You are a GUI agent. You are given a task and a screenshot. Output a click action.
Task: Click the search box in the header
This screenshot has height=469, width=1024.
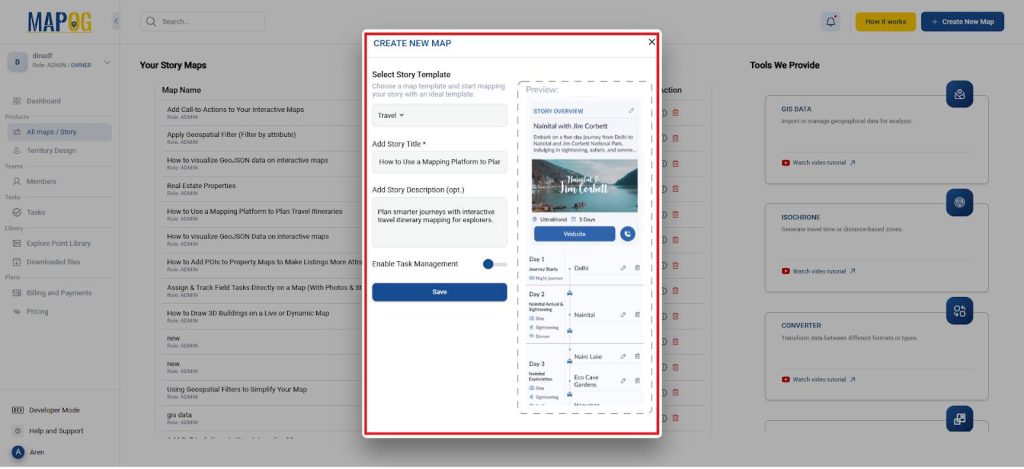click(x=202, y=22)
